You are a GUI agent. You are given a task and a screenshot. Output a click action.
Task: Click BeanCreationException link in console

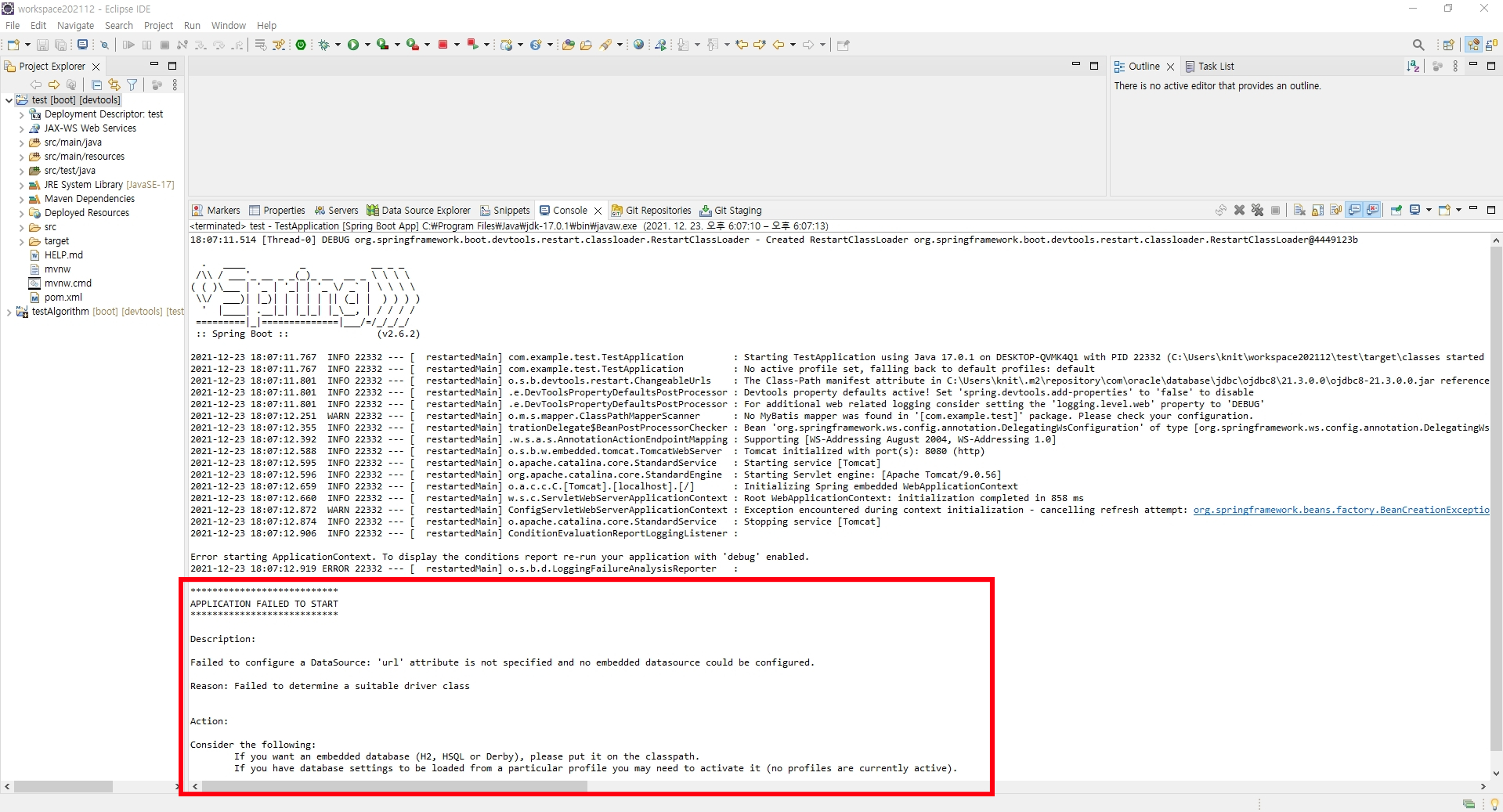point(1341,510)
